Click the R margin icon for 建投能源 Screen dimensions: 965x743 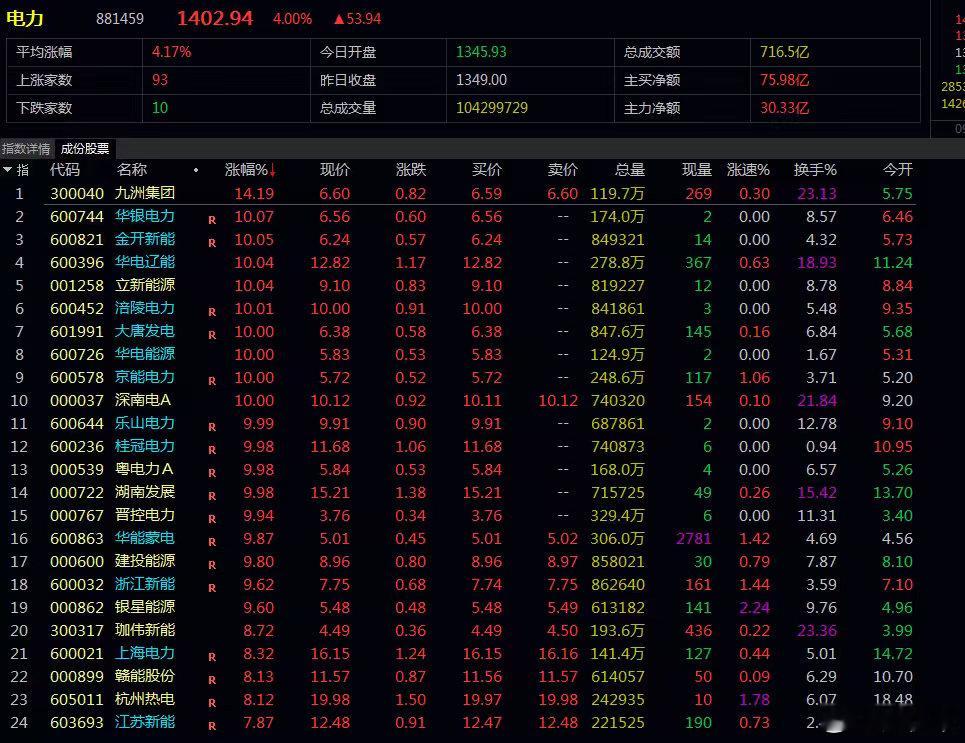212,564
